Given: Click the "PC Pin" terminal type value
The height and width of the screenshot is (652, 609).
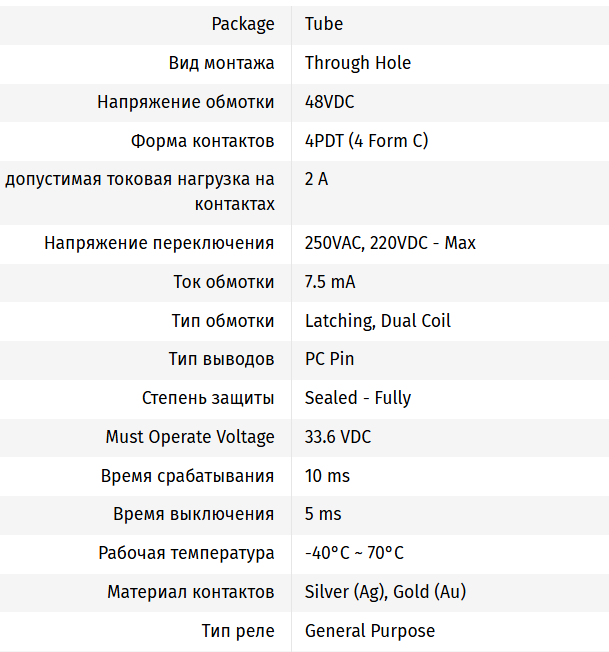Looking at the screenshot, I should (x=329, y=359).
